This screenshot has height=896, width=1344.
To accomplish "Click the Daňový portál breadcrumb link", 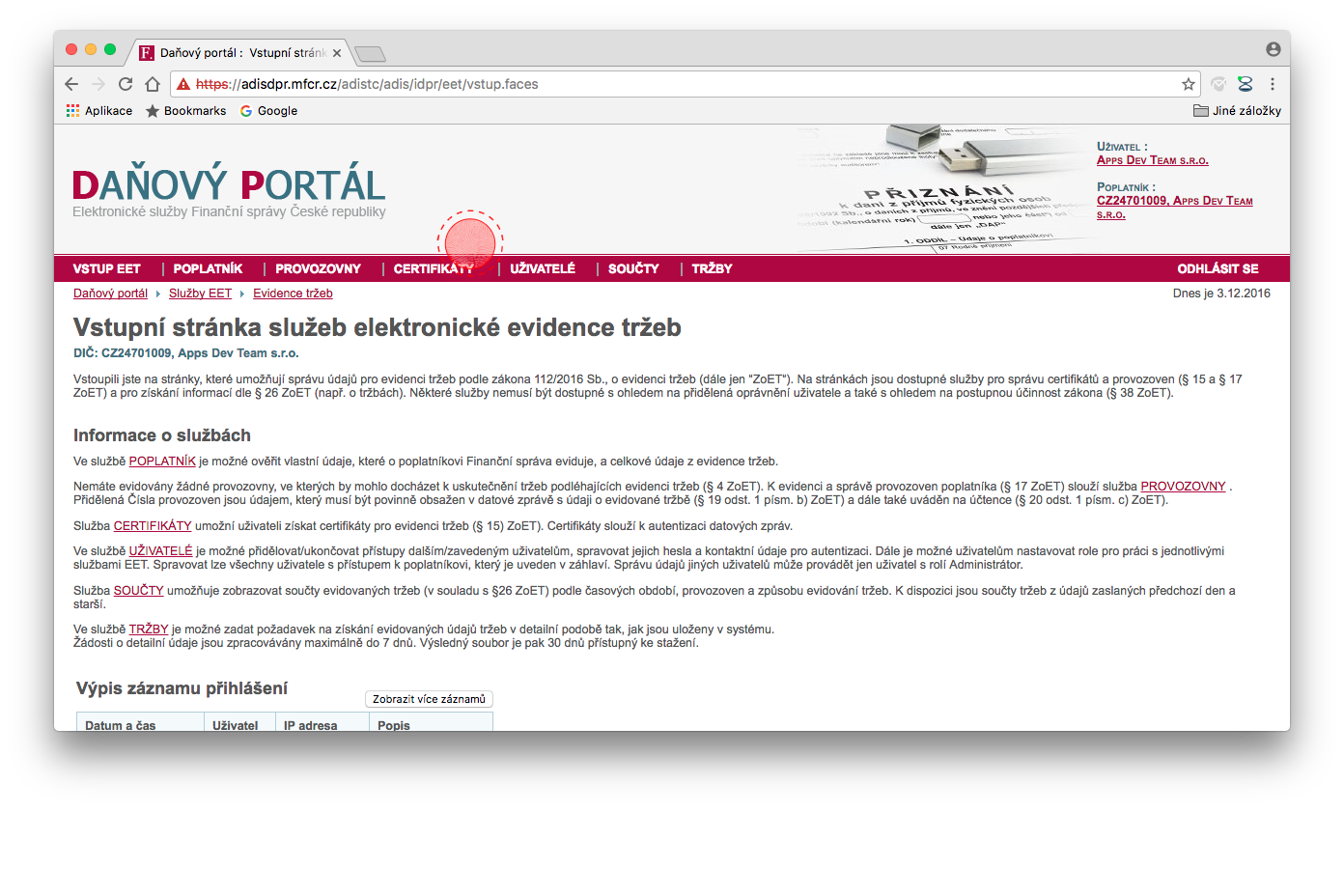I will coord(110,294).
